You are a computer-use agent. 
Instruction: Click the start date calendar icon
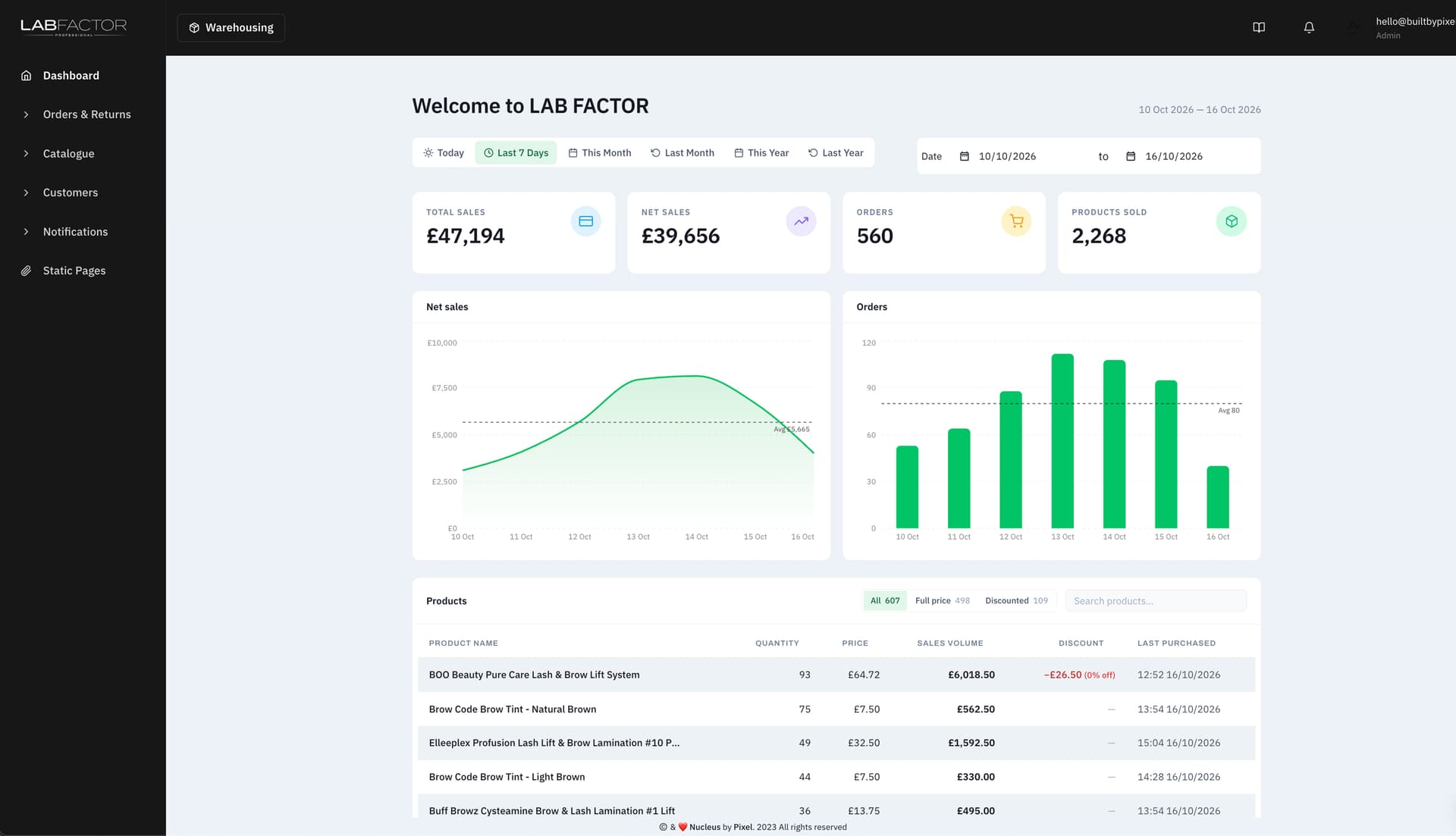coord(965,156)
